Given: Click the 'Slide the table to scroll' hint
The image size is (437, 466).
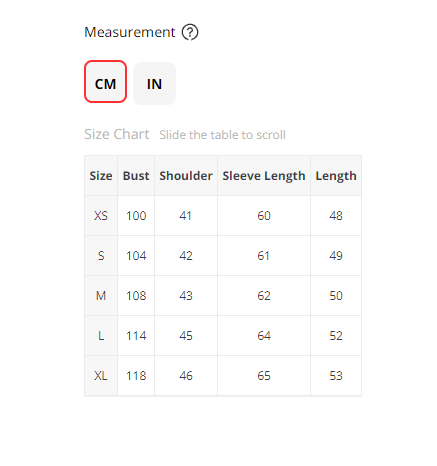Looking at the screenshot, I should click(222, 135).
